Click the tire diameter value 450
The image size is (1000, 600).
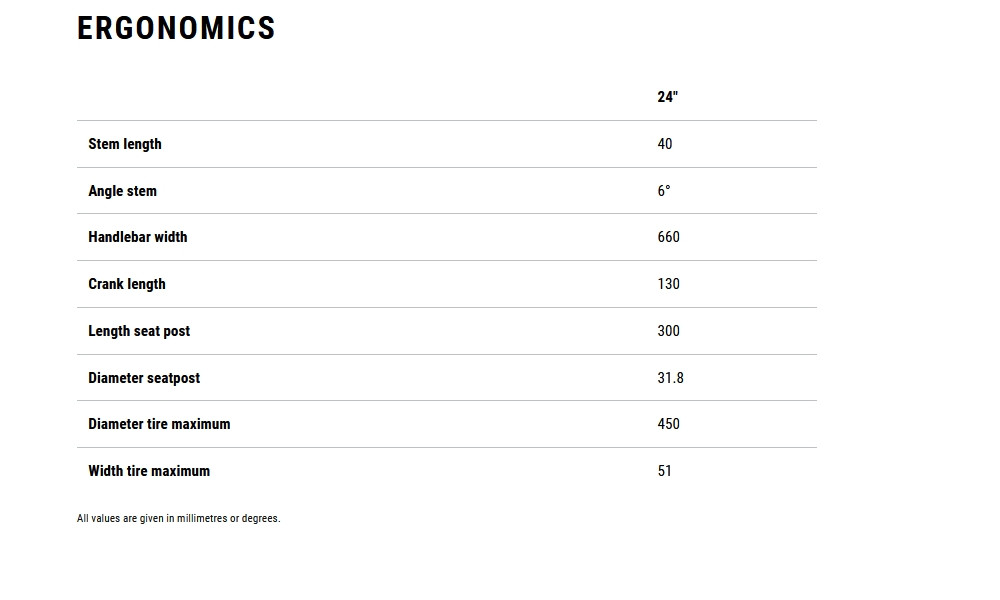[x=669, y=424]
